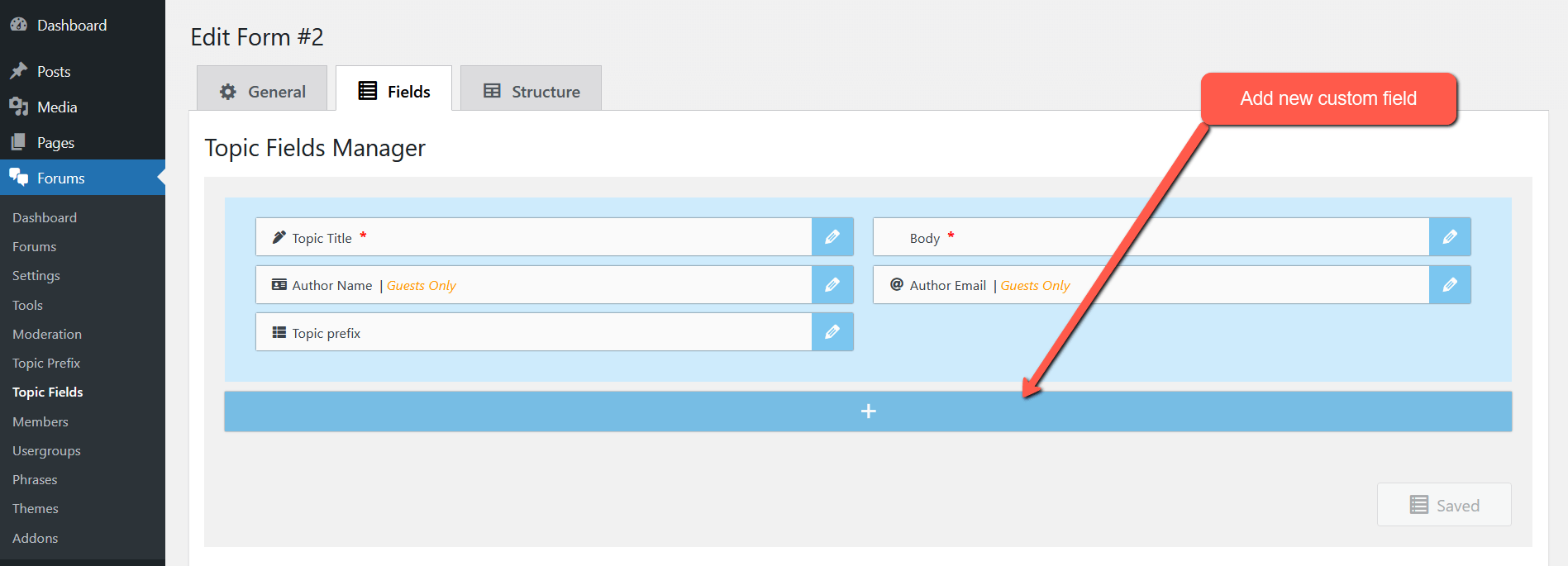Open the Addons submenu item
Image resolution: width=1568 pixels, height=566 pixels.
pos(36,538)
